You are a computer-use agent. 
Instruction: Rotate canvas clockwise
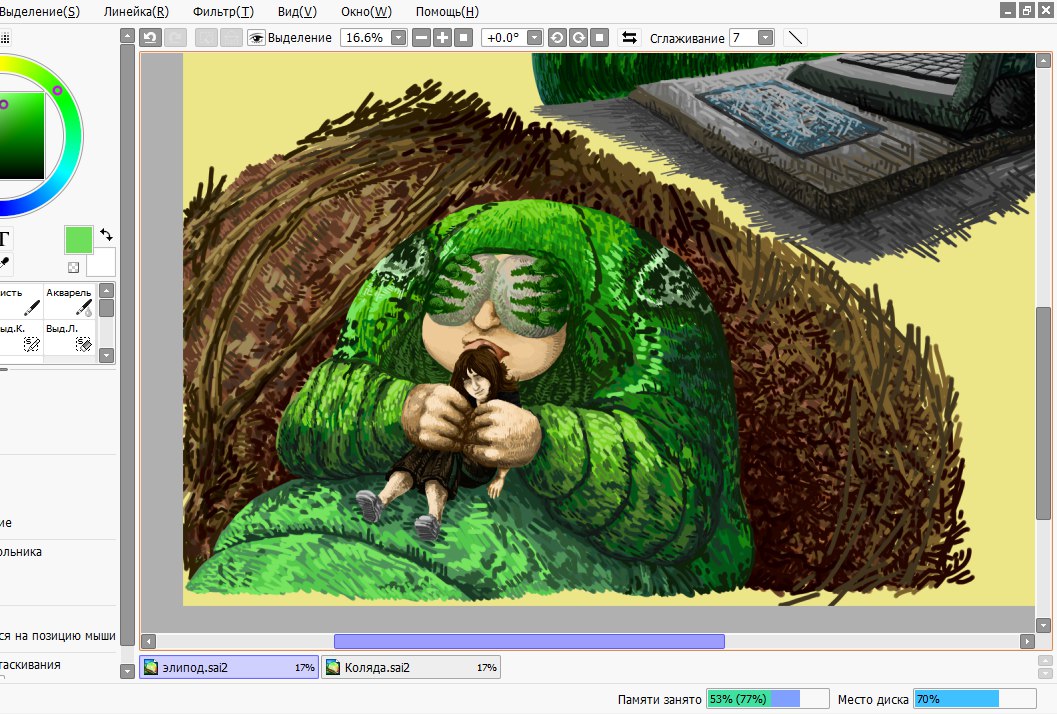coord(578,38)
